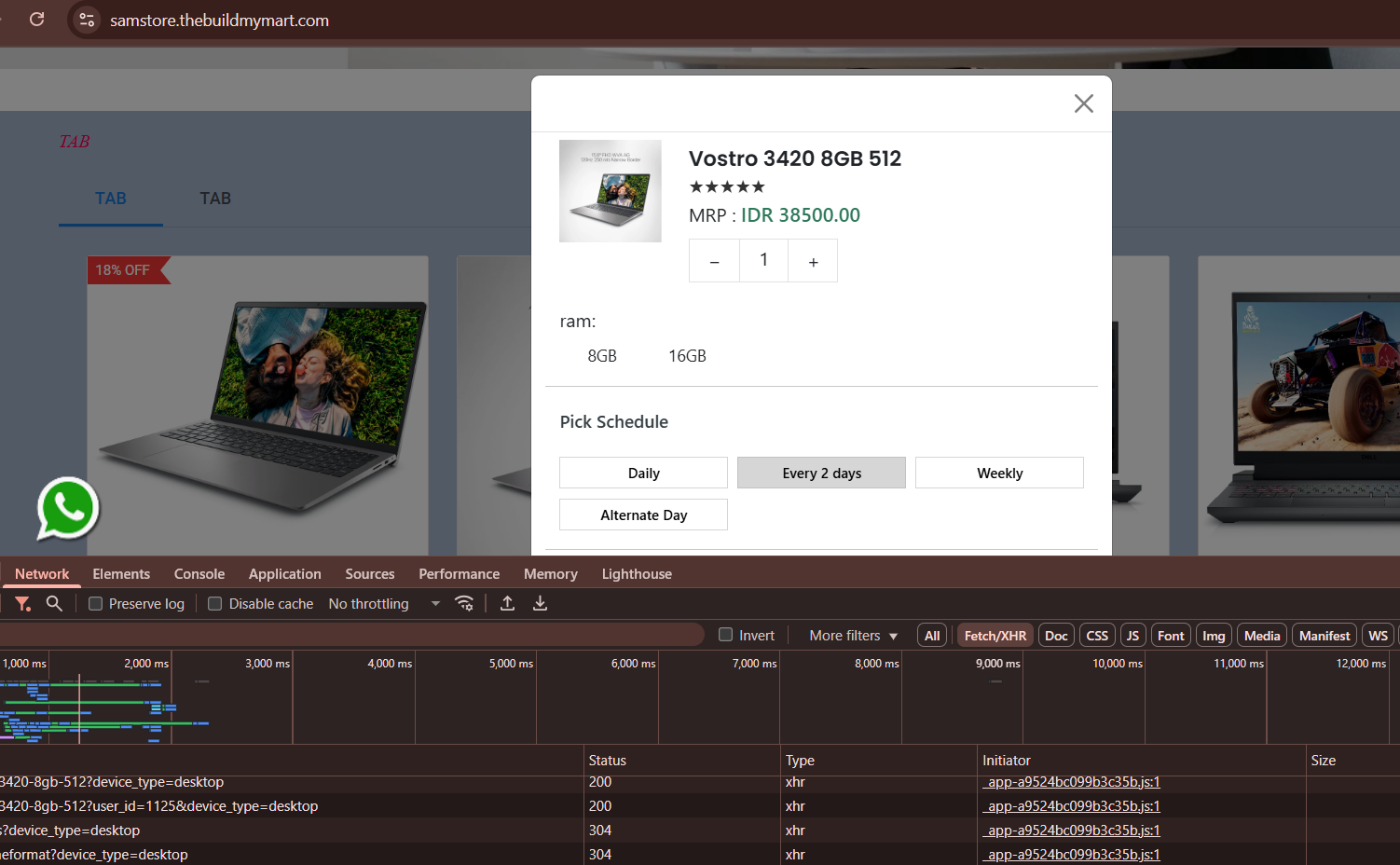The image size is (1400, 865).
Task: Expand the More filters dropdown
Action: point(854,636)
